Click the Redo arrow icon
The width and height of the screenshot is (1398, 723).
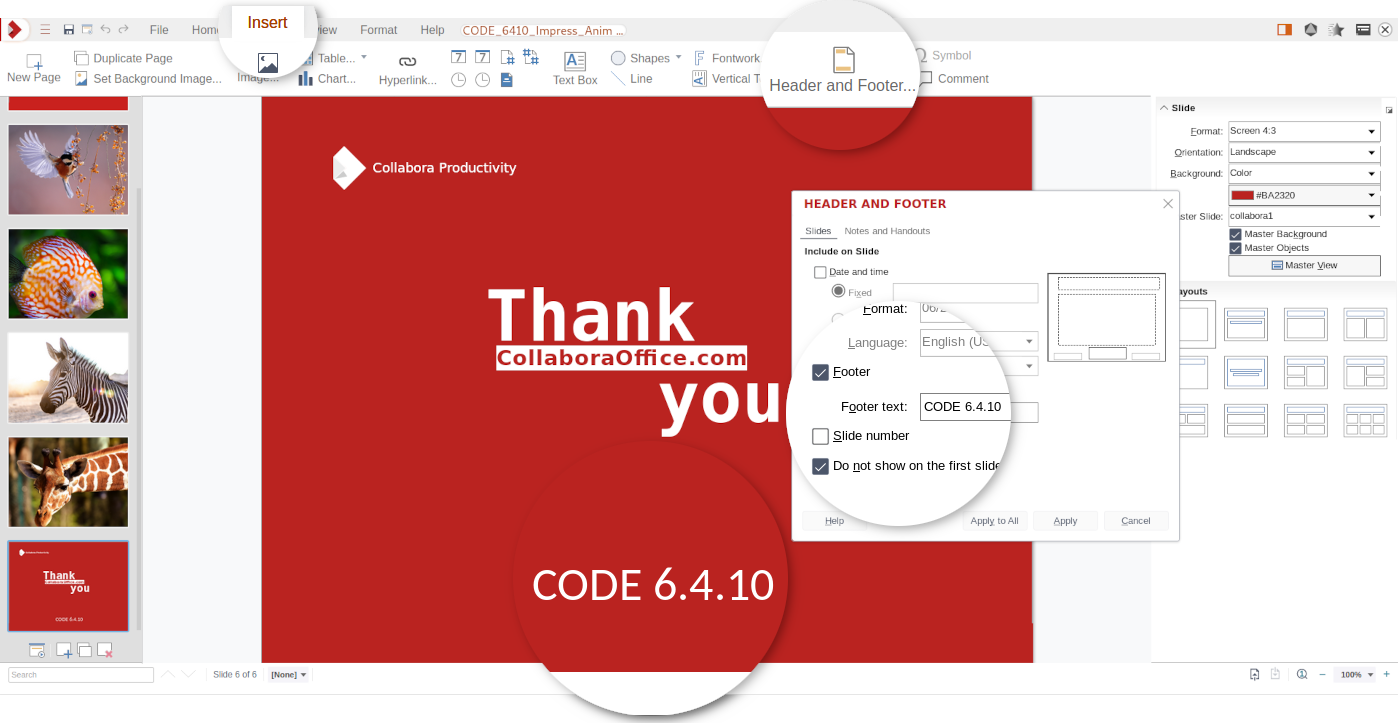(x=122, y=30)
